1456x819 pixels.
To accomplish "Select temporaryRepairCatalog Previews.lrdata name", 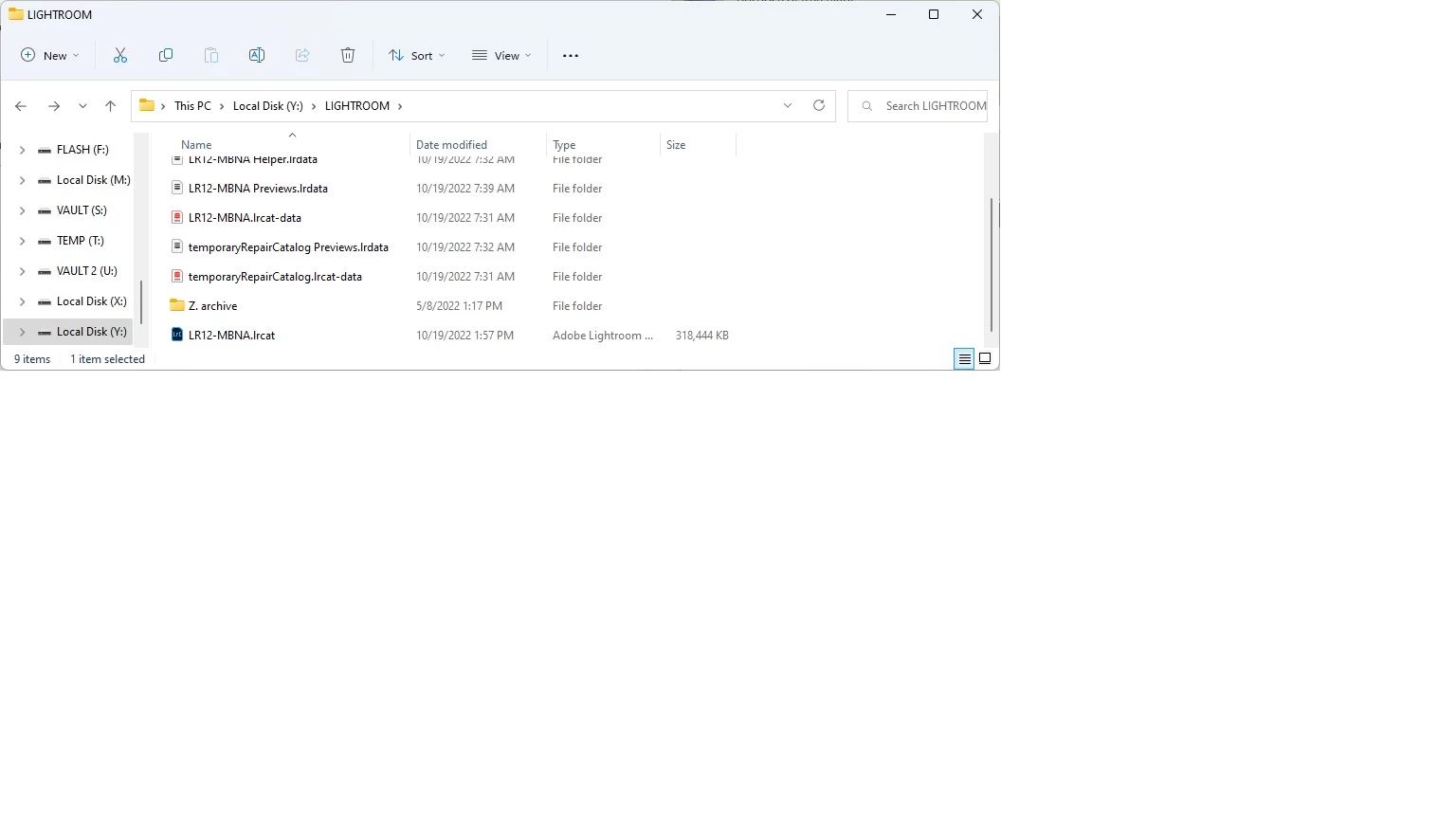I will pyautogui.click(x=288, y=247).
